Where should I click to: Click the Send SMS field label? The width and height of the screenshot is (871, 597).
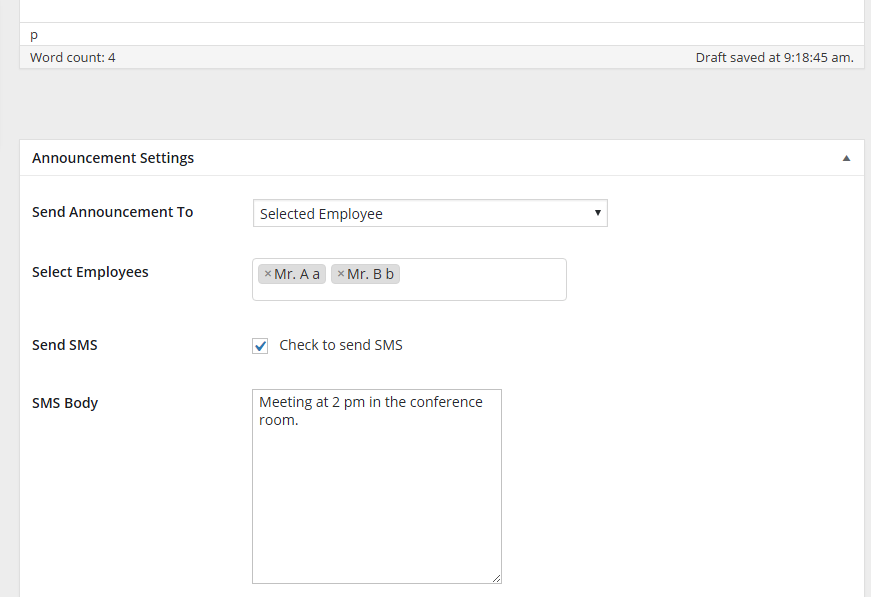[64, 345]
